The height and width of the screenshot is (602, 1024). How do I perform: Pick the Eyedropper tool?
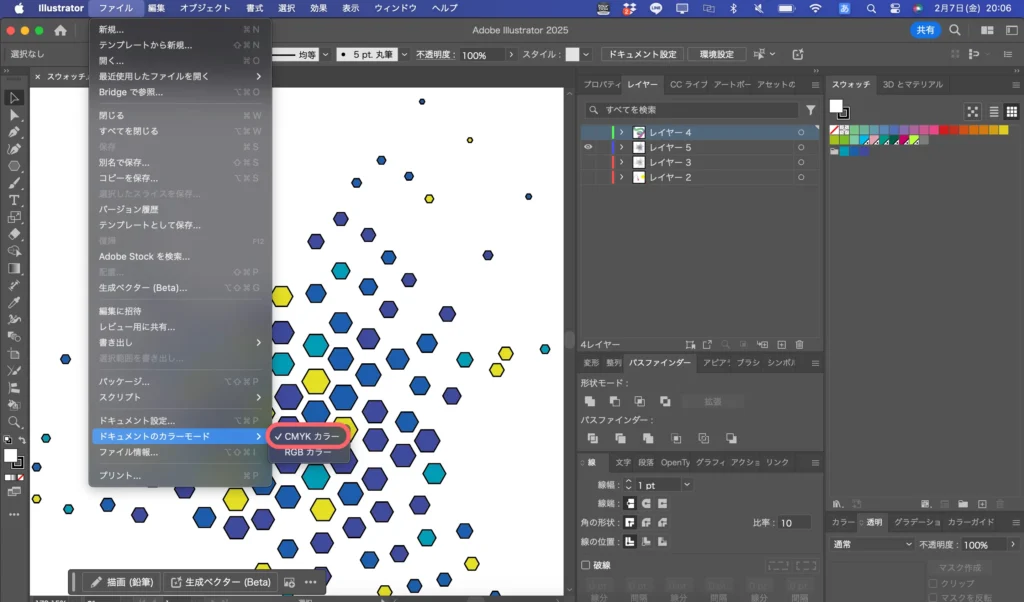[14, 302]
